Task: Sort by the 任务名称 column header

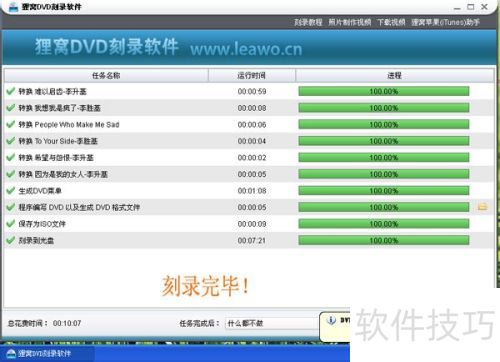Action: pyautogui.click(x=106, y=76)
